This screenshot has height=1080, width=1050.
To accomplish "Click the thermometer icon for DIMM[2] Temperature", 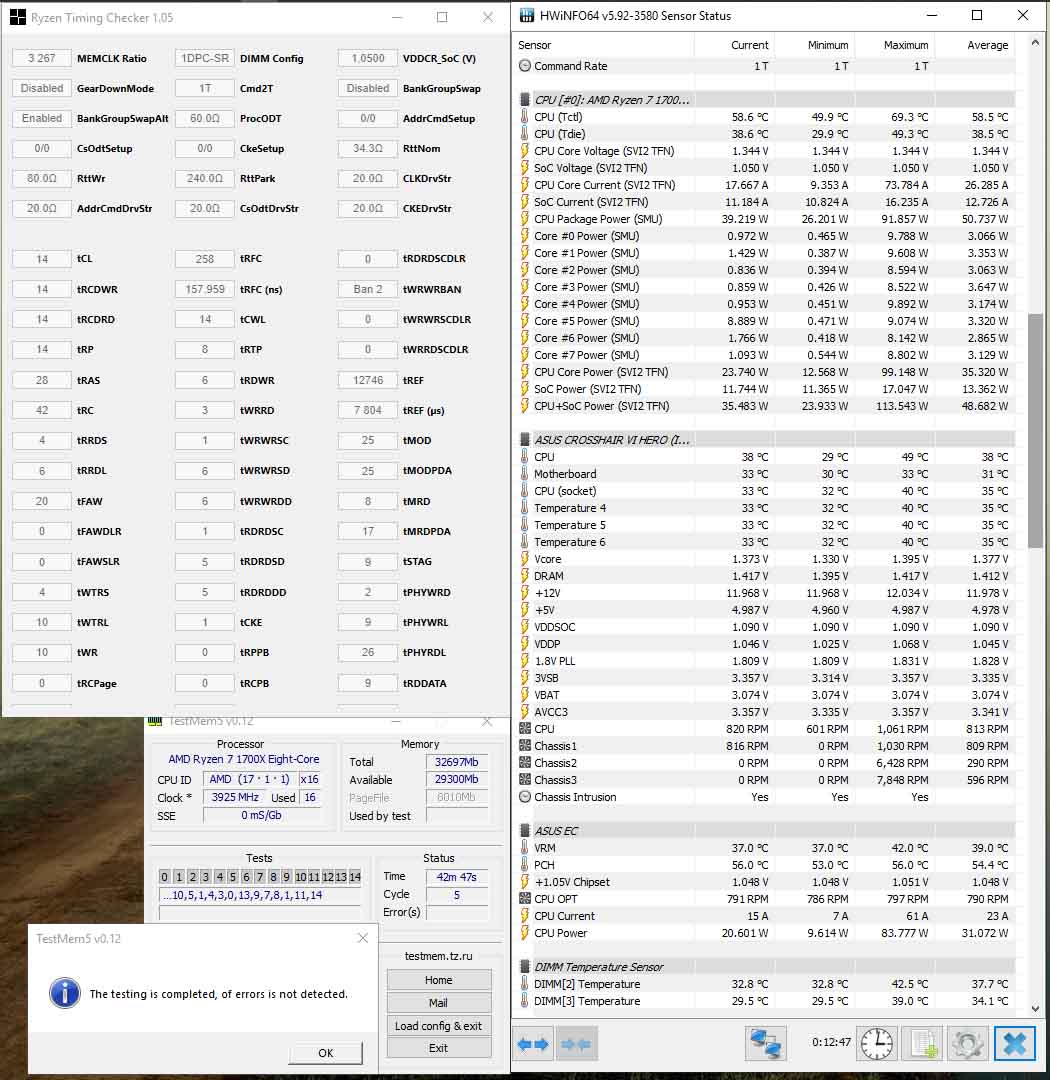I will pyautogui.click(x=525, y=984).
